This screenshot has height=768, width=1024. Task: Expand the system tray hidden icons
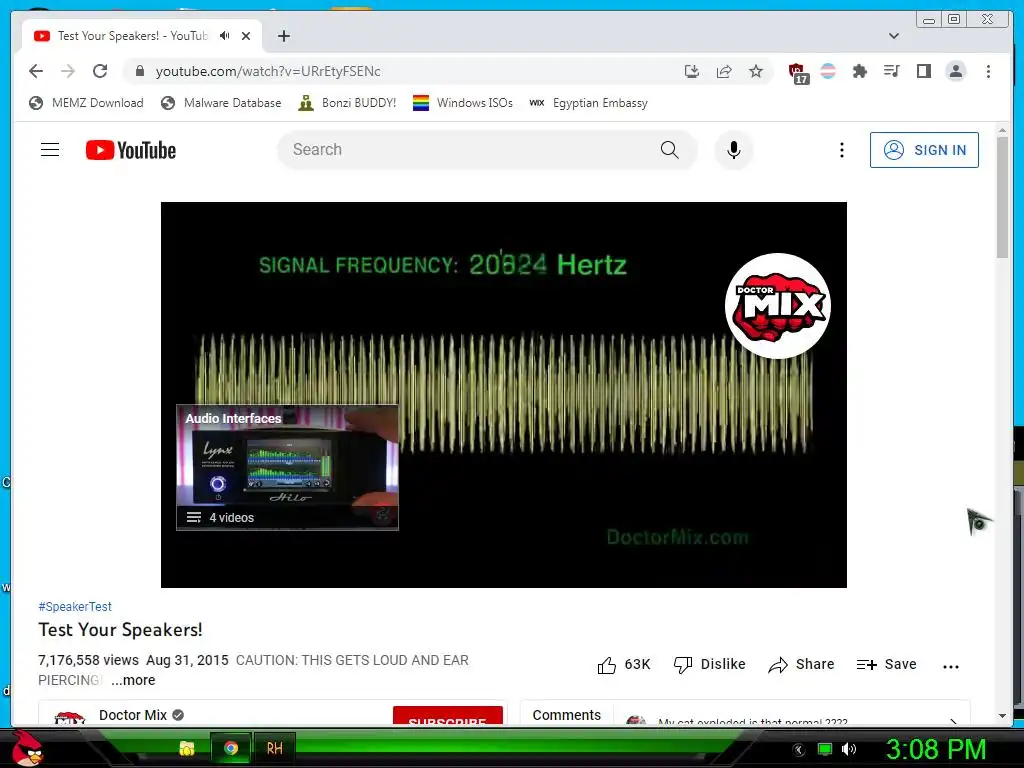(798, 750)
